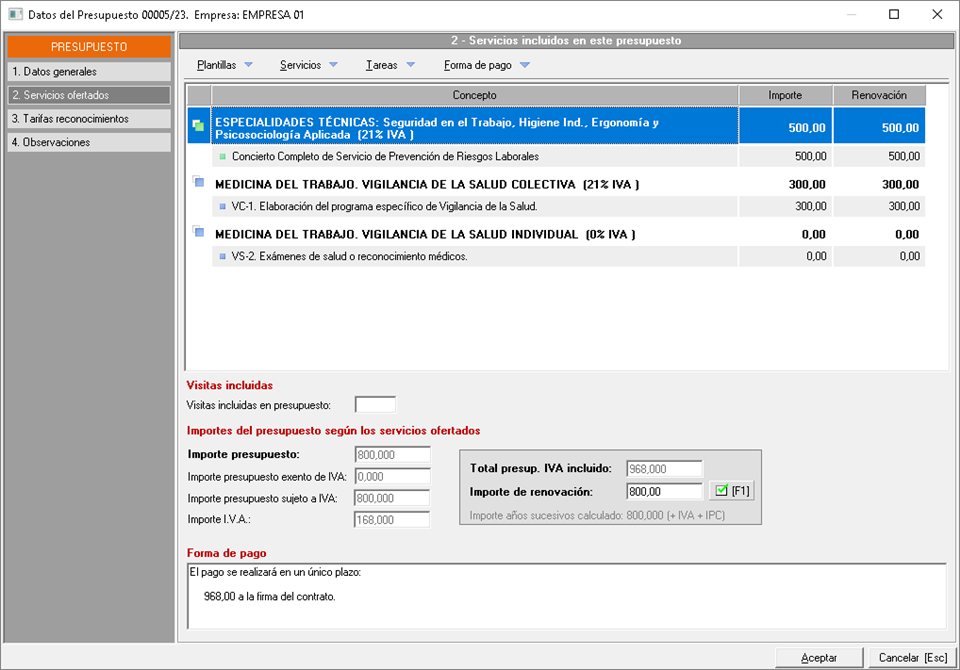Go to Datos generales section
This screenshot has height=670, width=960.
pos(89,72)
